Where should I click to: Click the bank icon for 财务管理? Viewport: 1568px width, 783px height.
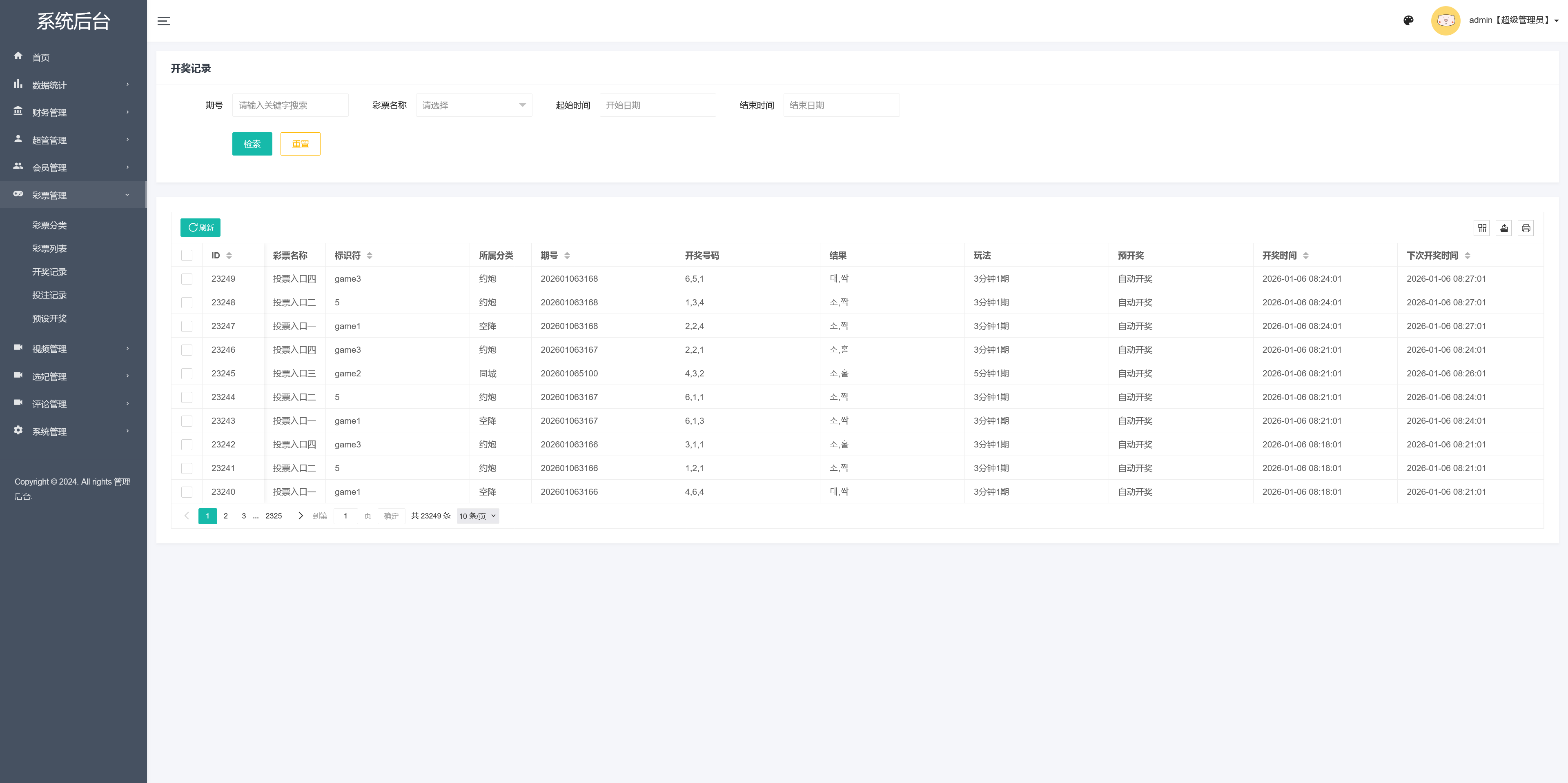tap(18, 111)
